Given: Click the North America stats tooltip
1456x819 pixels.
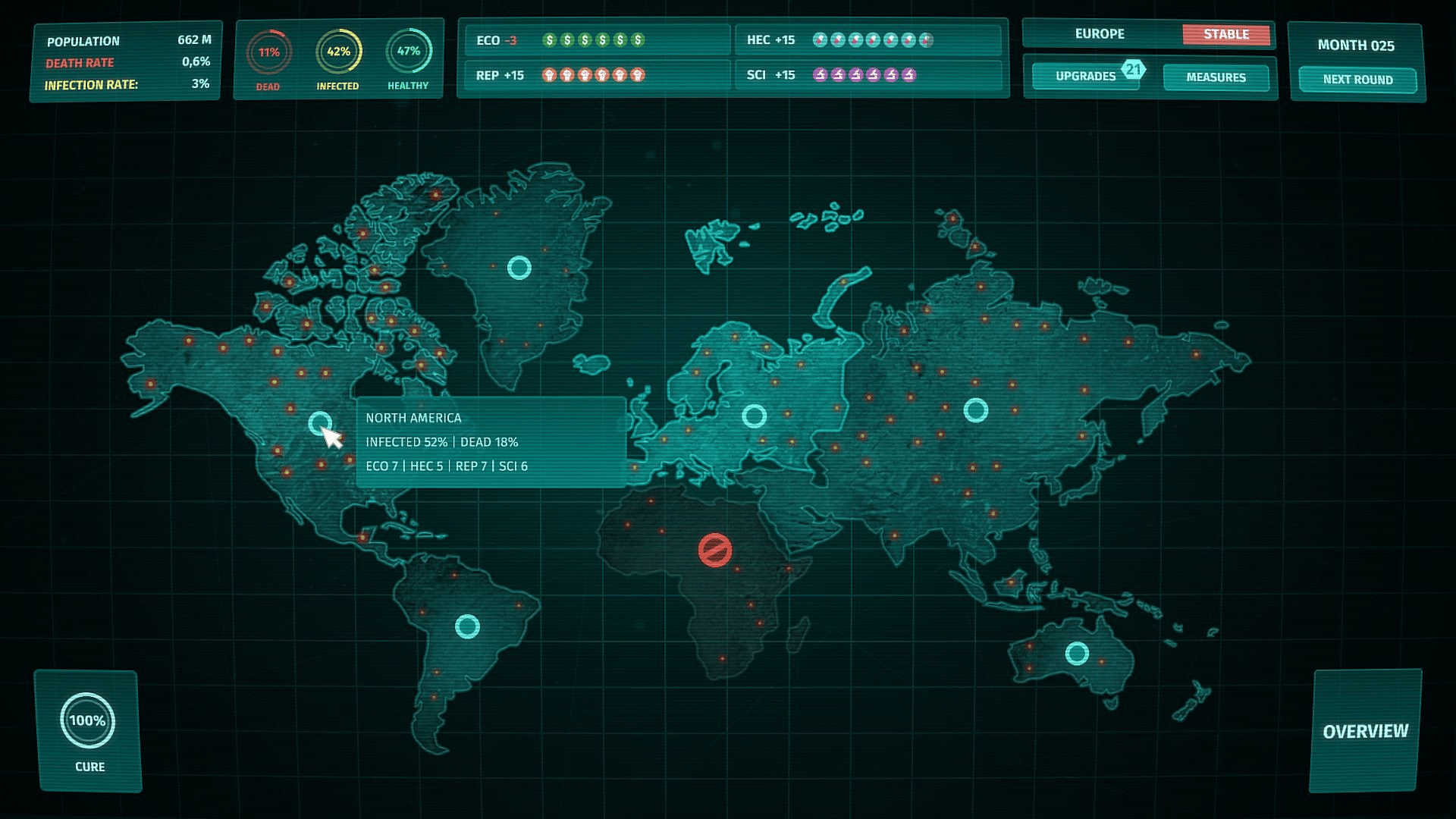Looking at the screenshot, I should (x=491, y=442).
